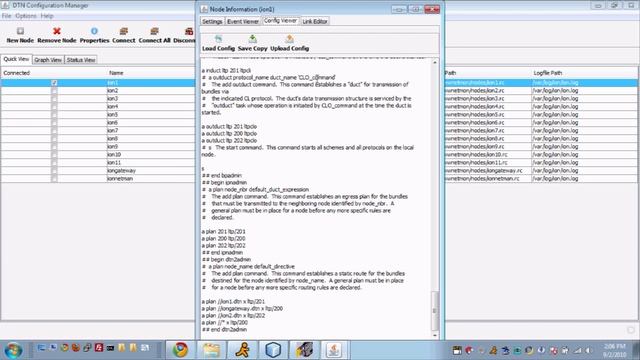Viewport: 640px width, 360px height.
Task: Click the Name column header
Action: coord(116,73)
